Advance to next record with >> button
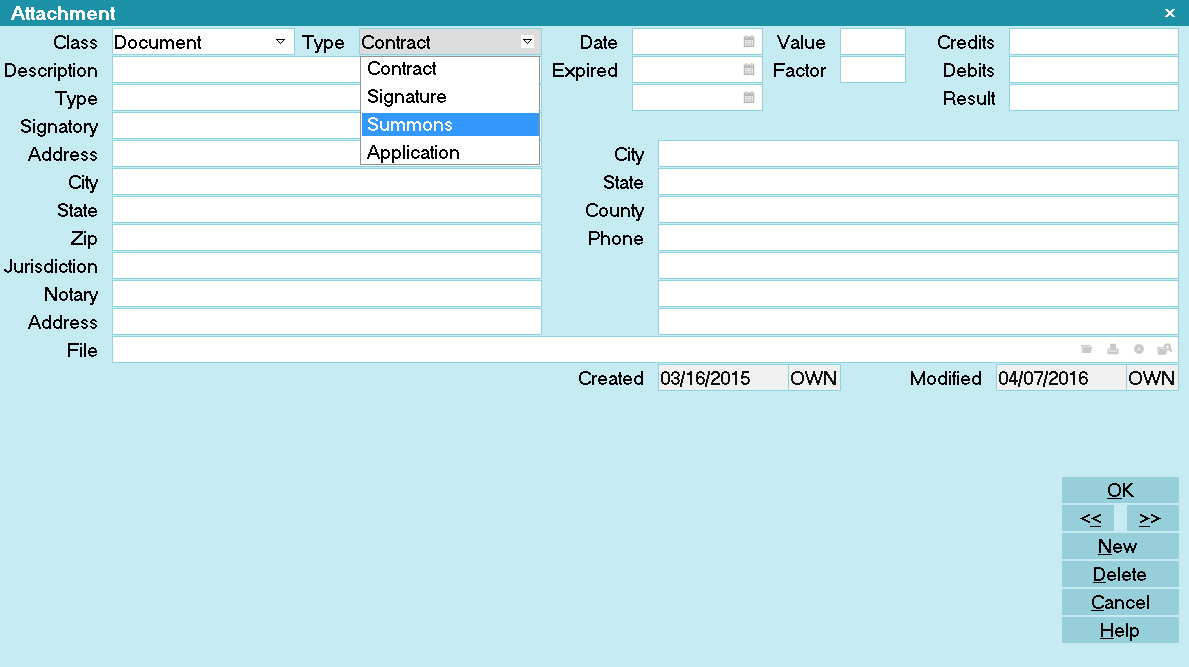 point(1150,518)
